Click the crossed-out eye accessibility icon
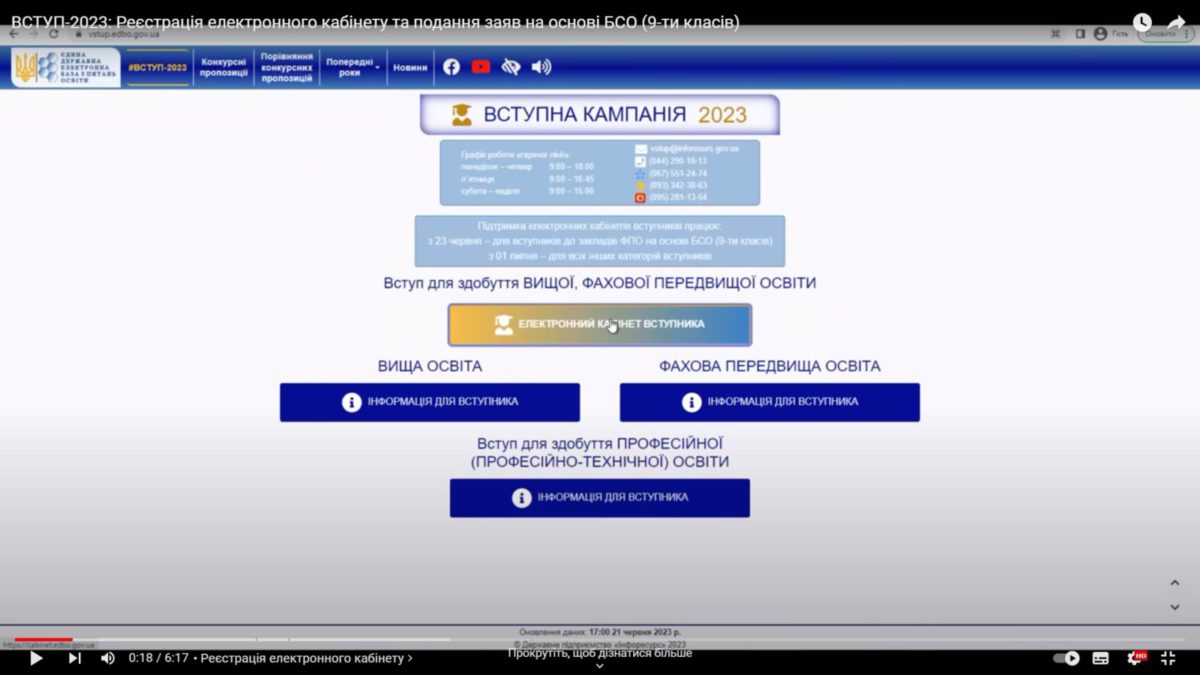1200x675 pixels. [x=511, y=67]
